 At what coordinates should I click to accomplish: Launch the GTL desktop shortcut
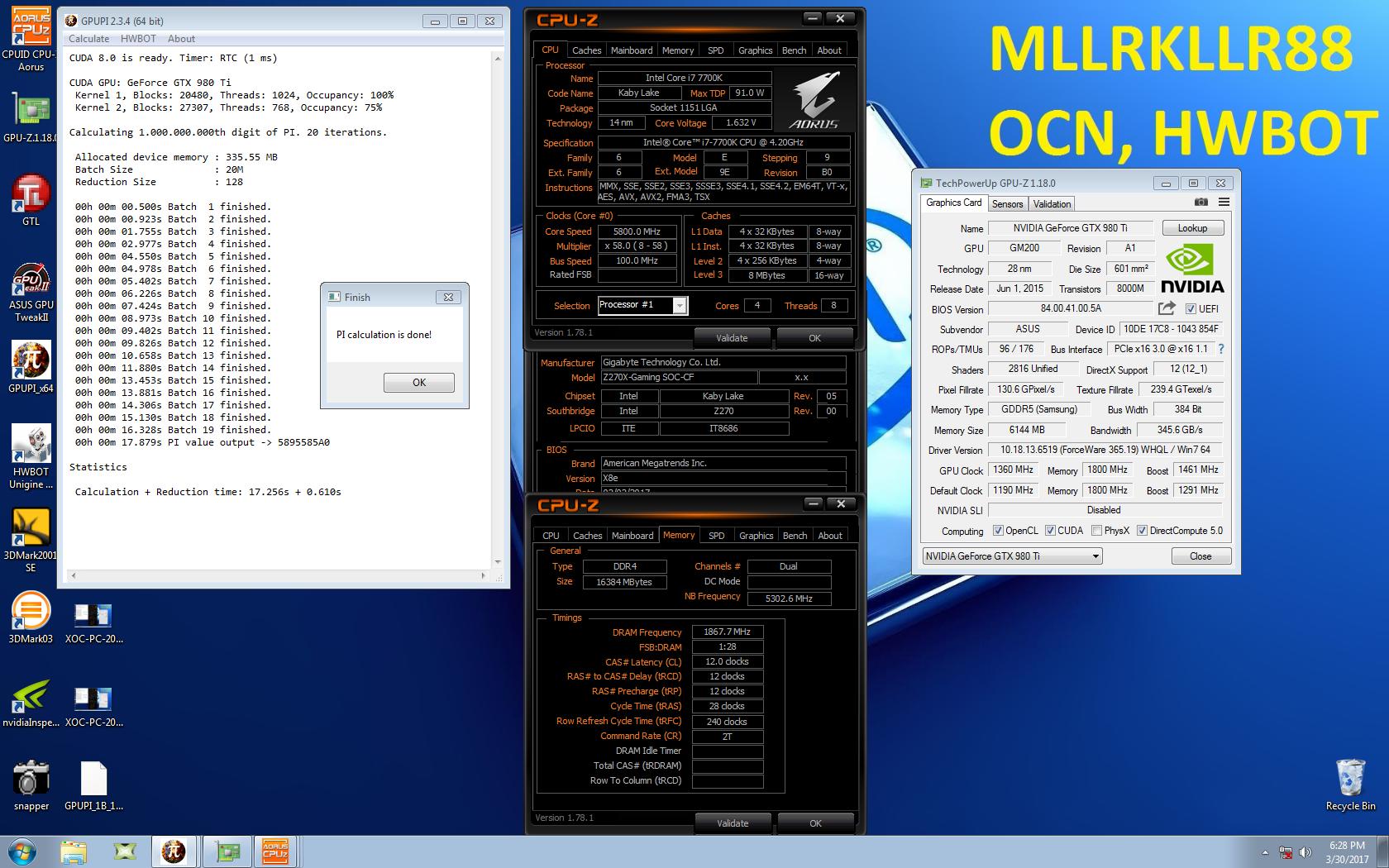[31, 201]
